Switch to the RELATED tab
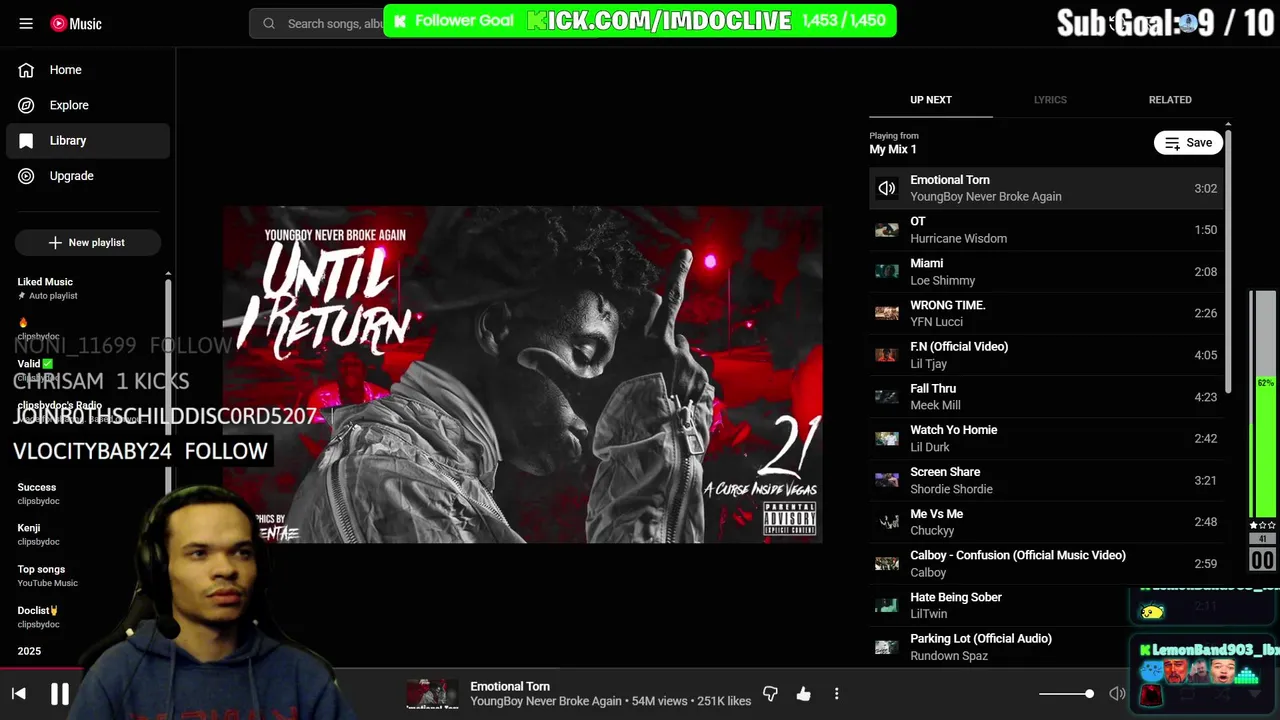The width and height of the screenshot is (1280, 720). (x=1170, y=100)
